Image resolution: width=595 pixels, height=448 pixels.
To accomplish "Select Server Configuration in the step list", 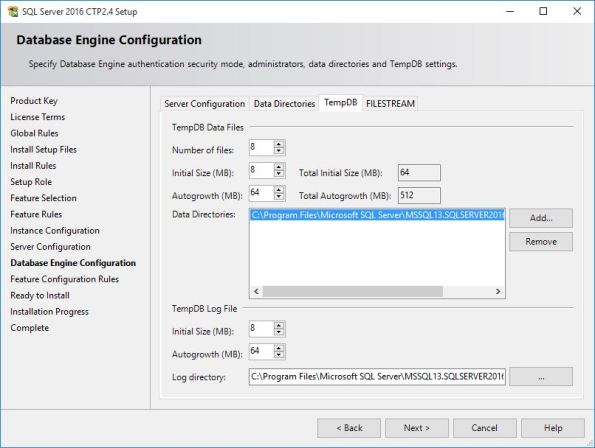I will tap(50, 247).
